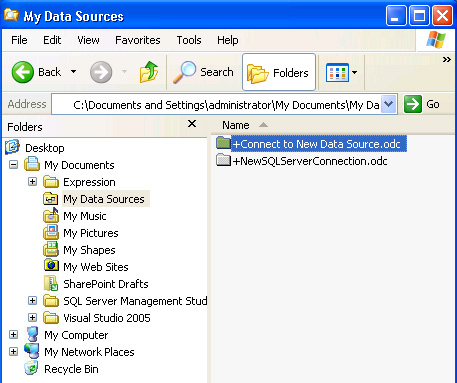The image size is (457, 383).
Task: Select My Network Places in the tree
Action: coord(89,352)
